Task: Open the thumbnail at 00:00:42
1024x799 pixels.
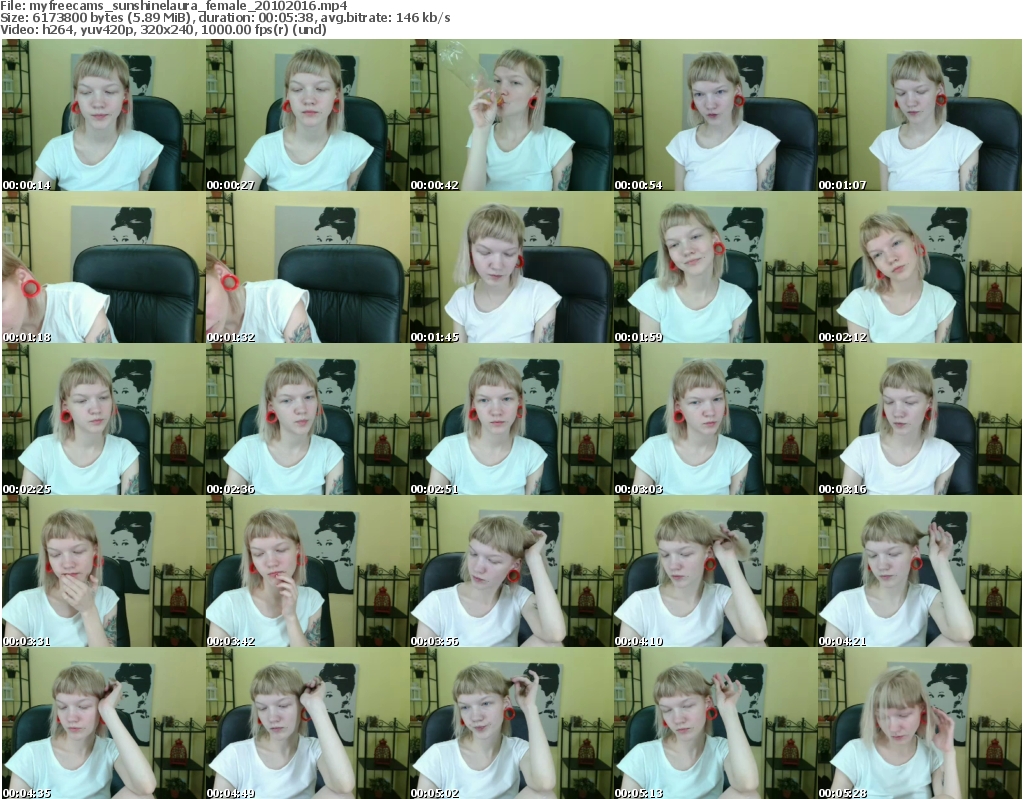Action: (x=511, y=115)
